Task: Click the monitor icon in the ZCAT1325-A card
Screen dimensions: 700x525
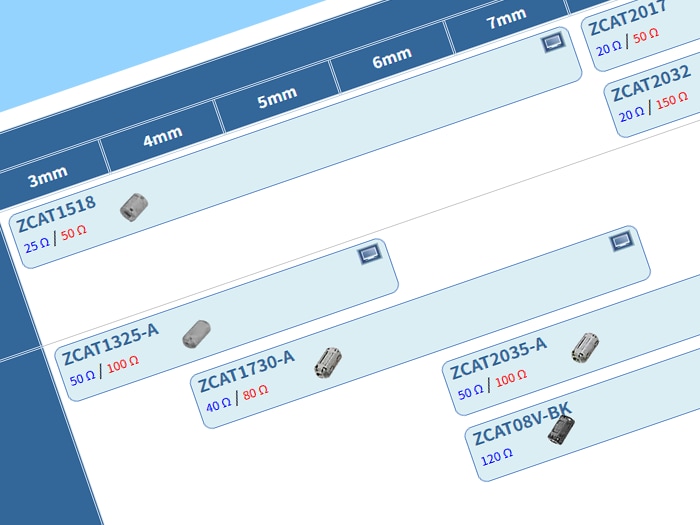Action: coord(369,254)
